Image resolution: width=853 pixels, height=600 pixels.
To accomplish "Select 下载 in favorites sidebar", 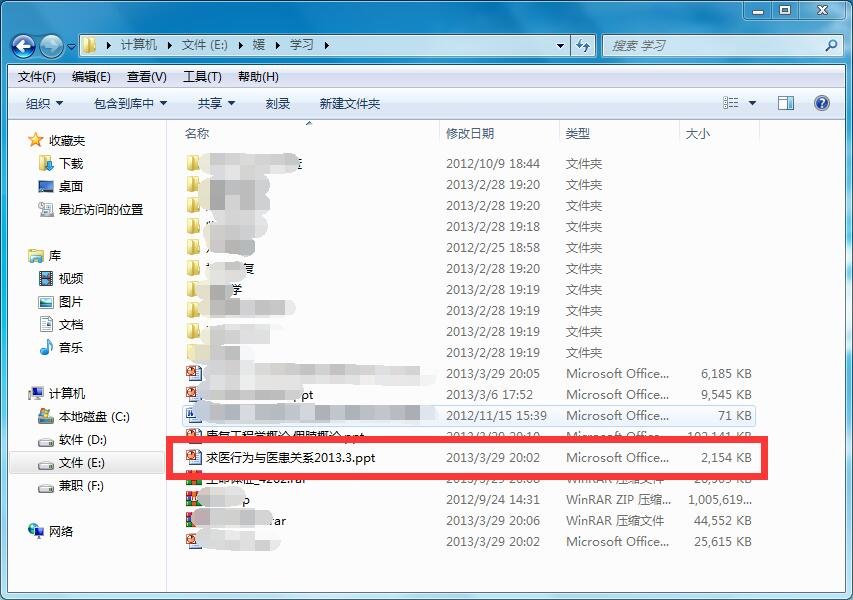I will [x=70, y=163].
